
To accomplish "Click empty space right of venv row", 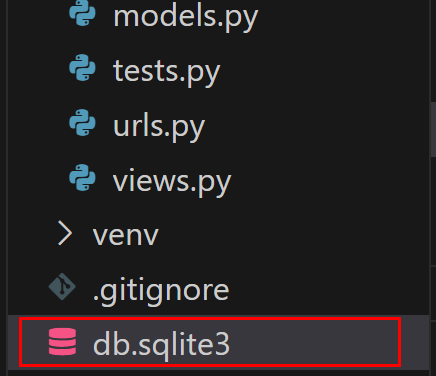I will [293, 233].
